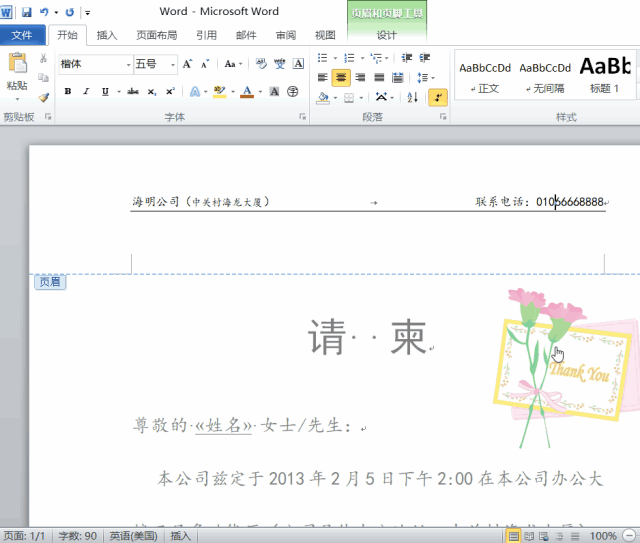
Task: Select the Format Painter brush icon
Action: click(44, 98)
